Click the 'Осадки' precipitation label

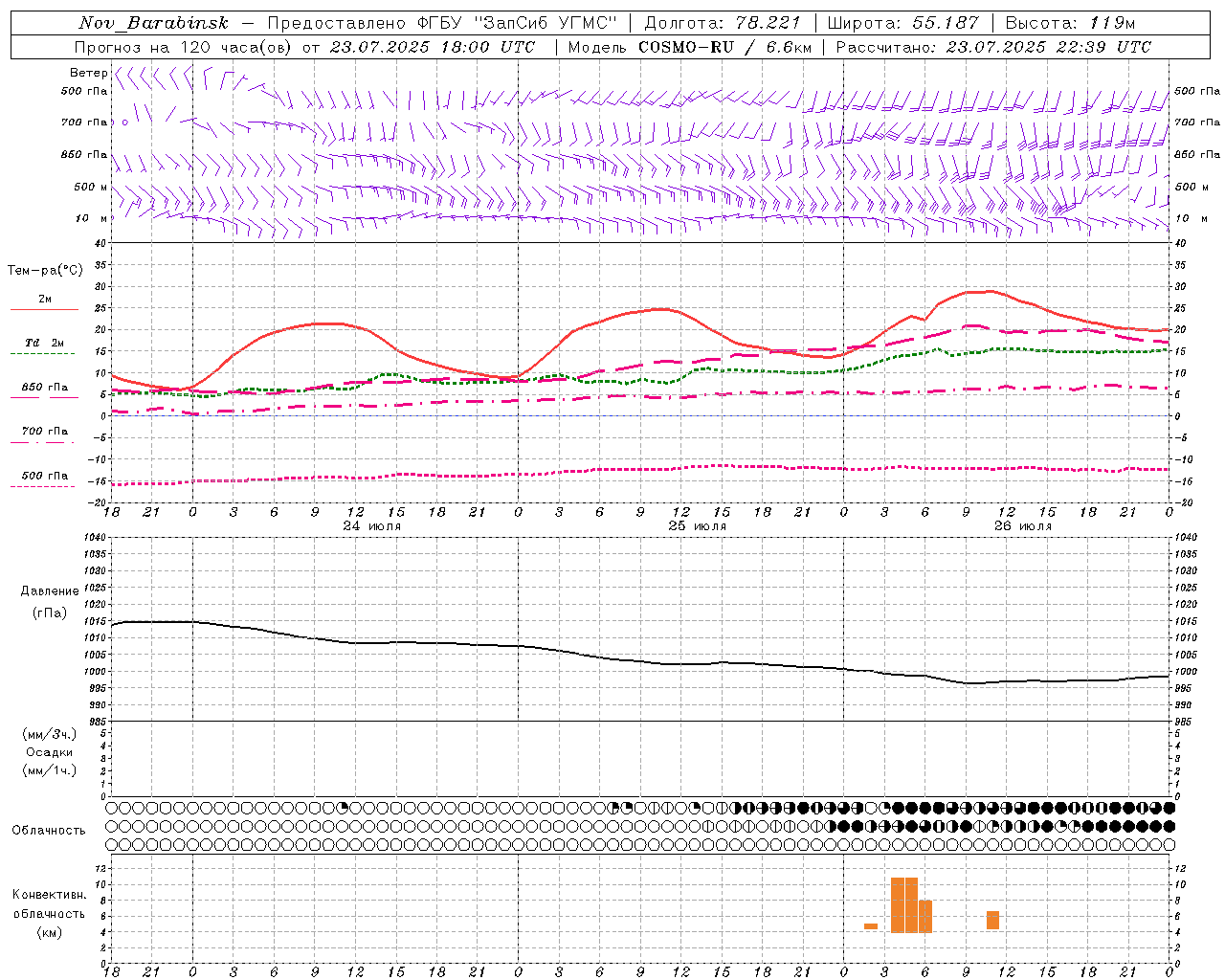tap(50, 752)
